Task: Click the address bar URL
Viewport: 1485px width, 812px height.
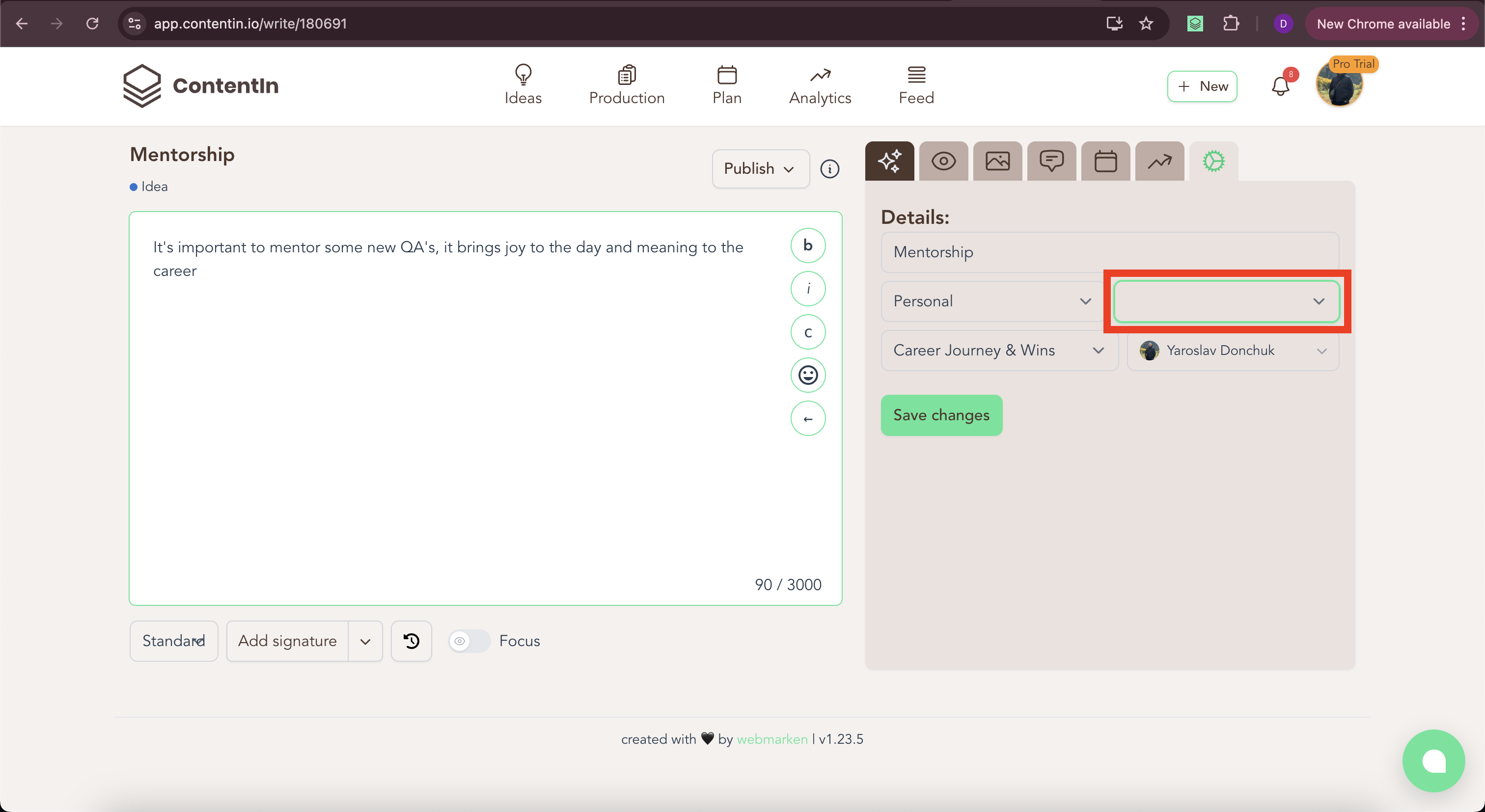Action: pos(250,24)
